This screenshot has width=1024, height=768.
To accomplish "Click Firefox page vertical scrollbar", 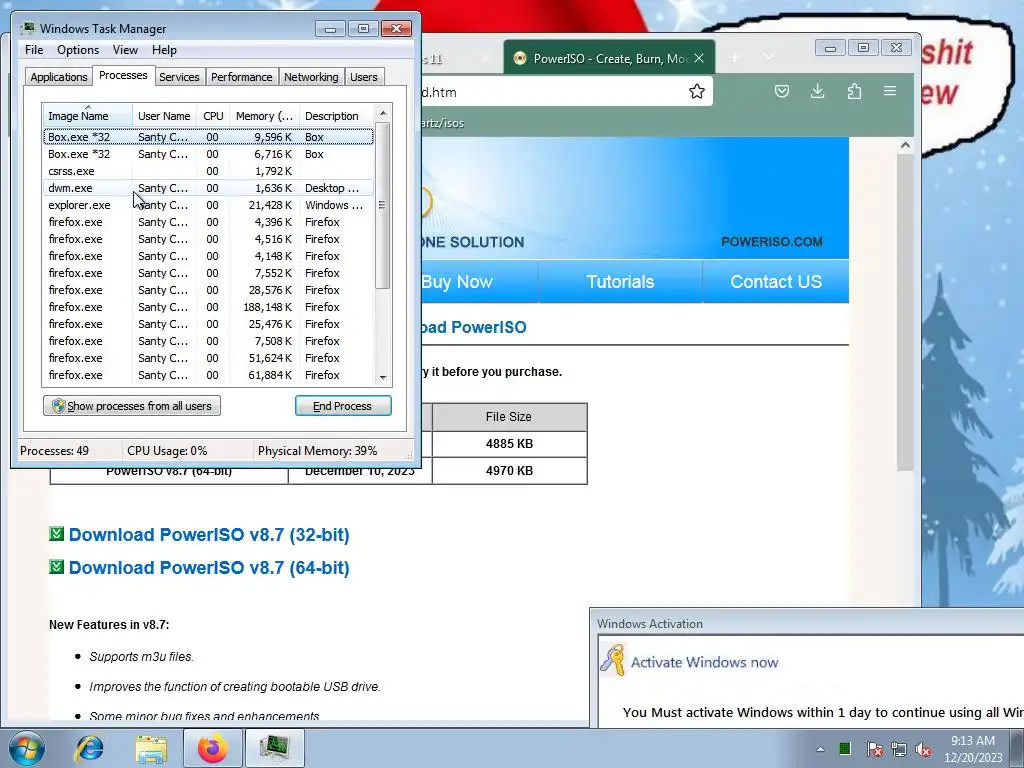I will click(x=904, y=313).
